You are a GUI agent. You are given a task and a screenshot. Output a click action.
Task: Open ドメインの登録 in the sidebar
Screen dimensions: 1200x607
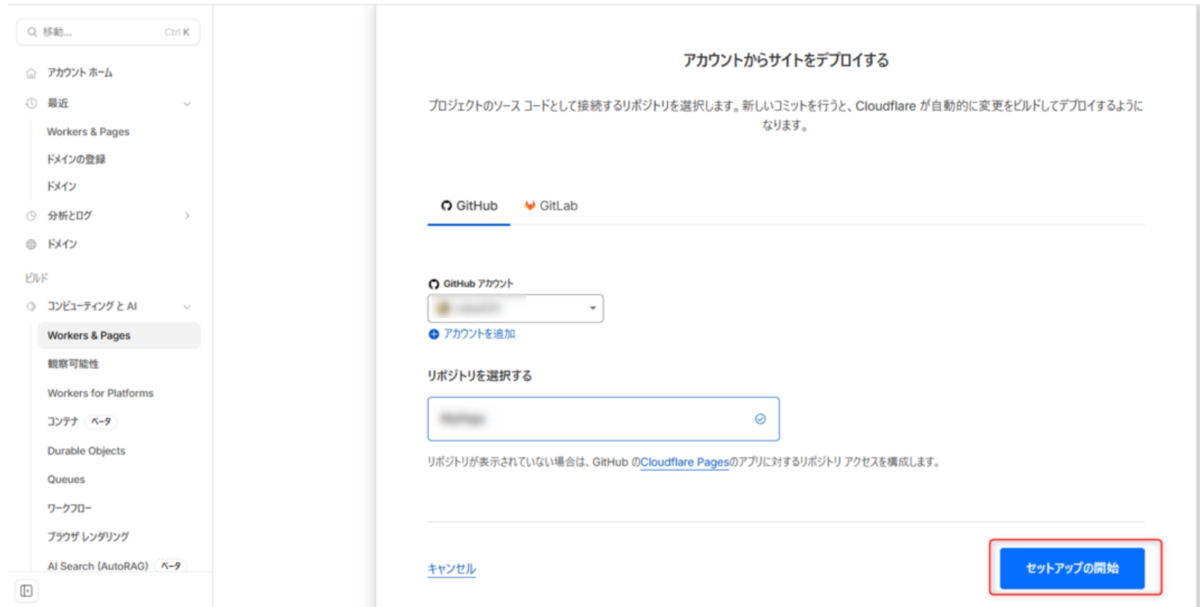click(76, 159)
